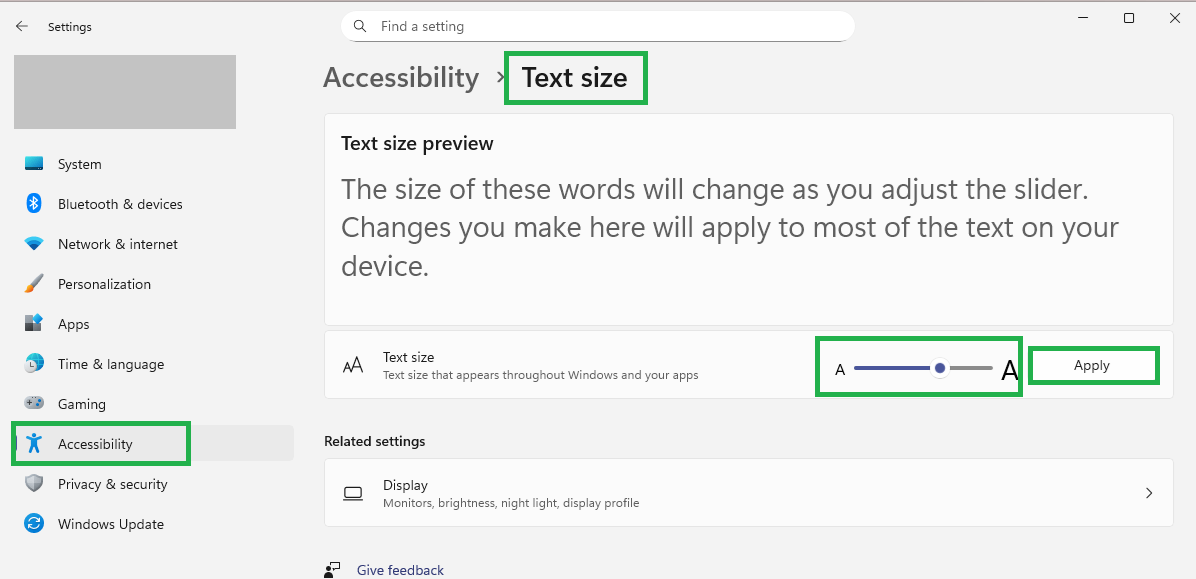Image resolution: width=1196 pixels, height=579 pixels.
Task: Click the Text size AA icon
Action: (352, 365)
